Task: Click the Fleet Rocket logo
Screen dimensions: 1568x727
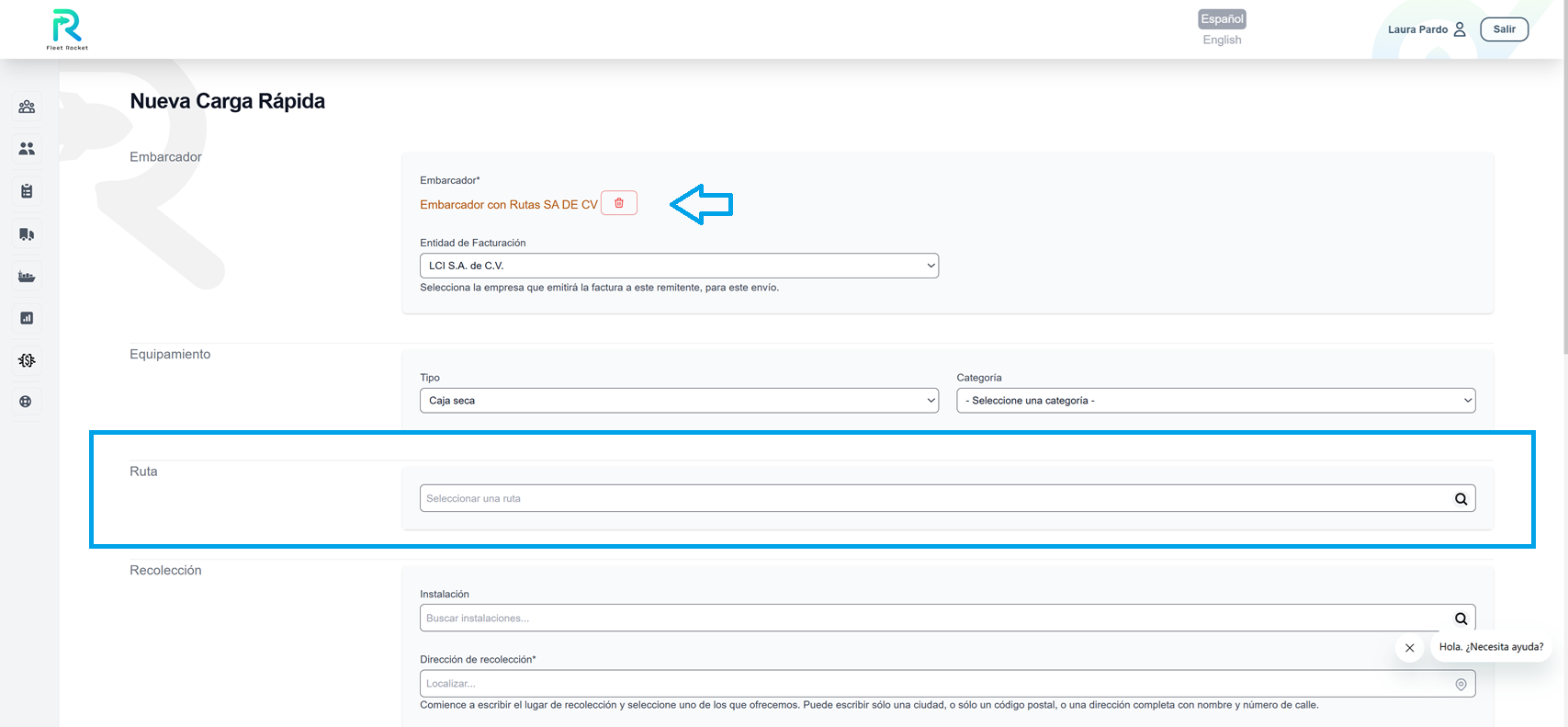Action: tap(67, 29)
